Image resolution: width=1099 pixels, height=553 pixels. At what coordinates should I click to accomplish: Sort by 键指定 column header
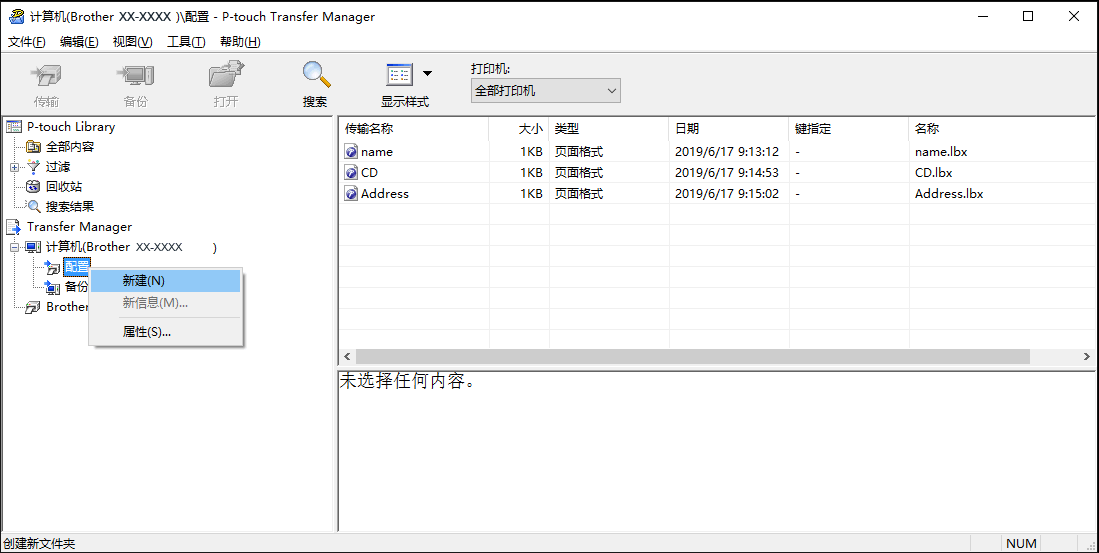(x=849, y=129)
